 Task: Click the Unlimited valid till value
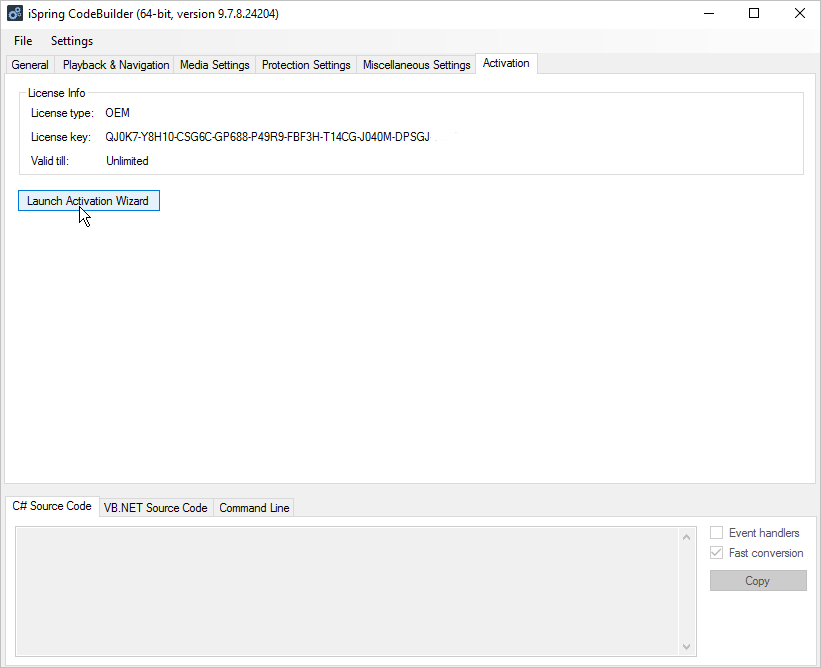(x=127, y=161)
